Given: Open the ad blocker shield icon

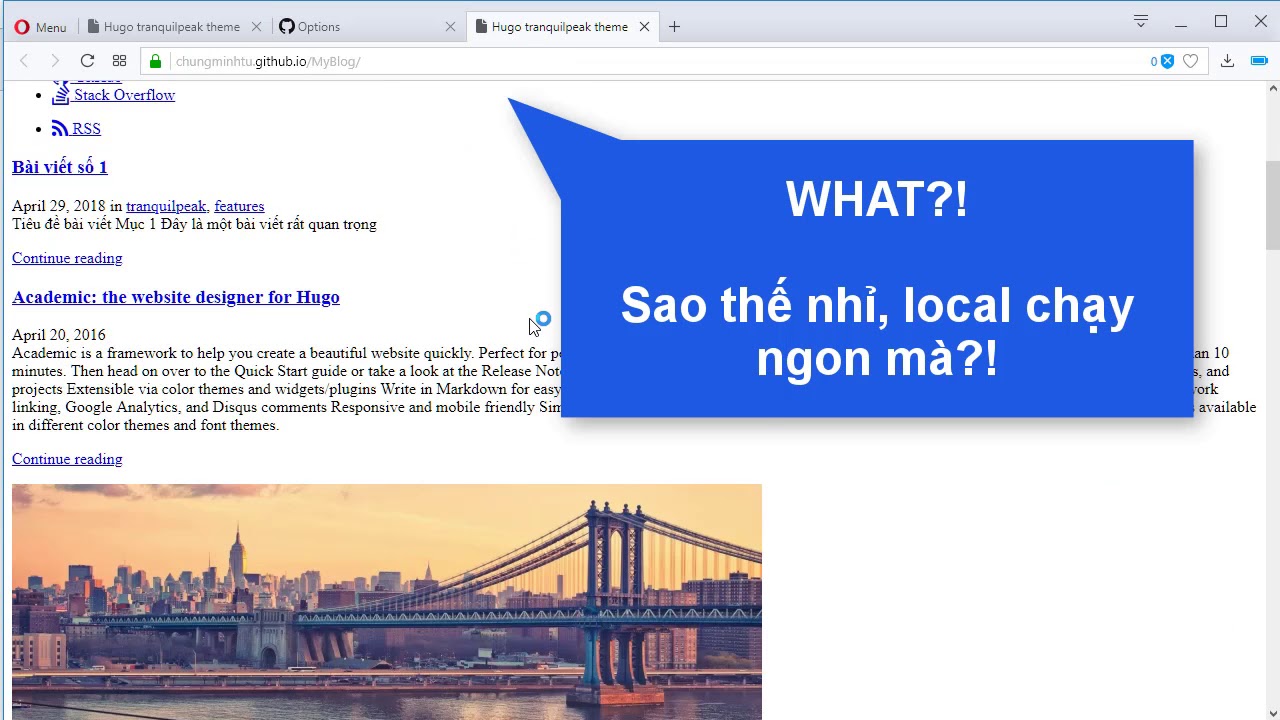Looking at the screenshot, I should (1167, 61).
